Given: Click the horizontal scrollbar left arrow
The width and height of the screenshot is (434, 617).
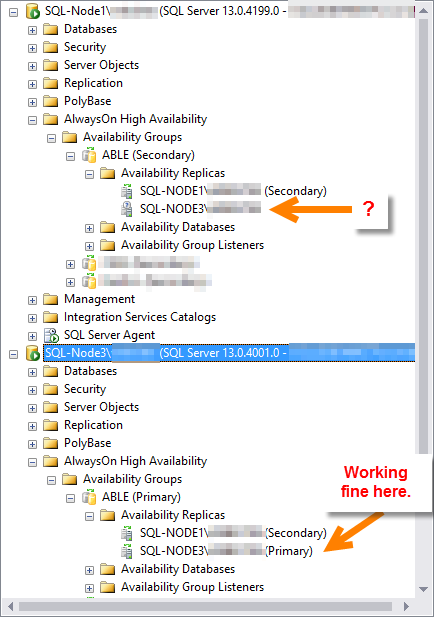Looking at the screenshot, I should coord(10,606).
